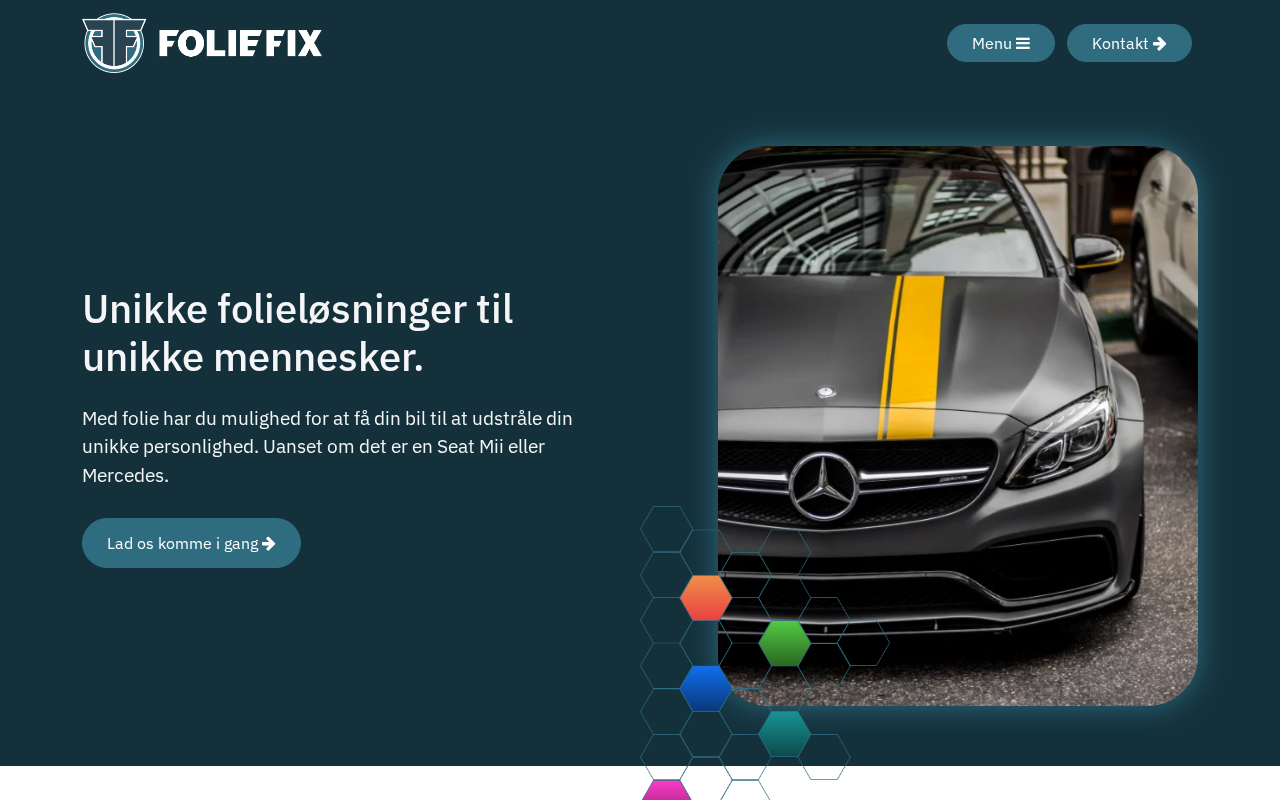The image size is (1280, 800).
Task: Select the green hexagon
Action: point(785,643)
